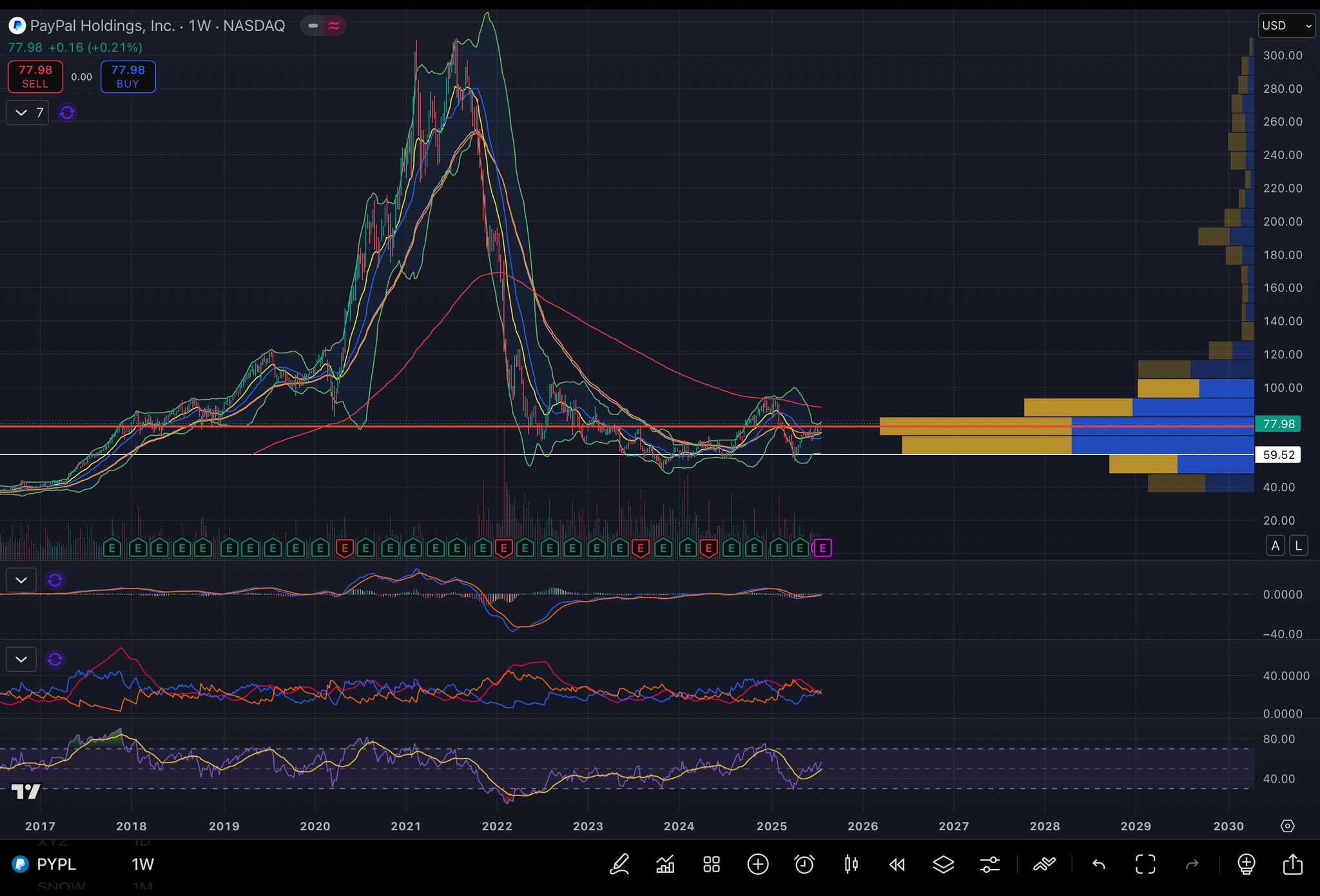Image resolution: width=1320 pixels, height=896 pixels.
Task: Toggle auto scale A button
Action: tap(1275, 546)
